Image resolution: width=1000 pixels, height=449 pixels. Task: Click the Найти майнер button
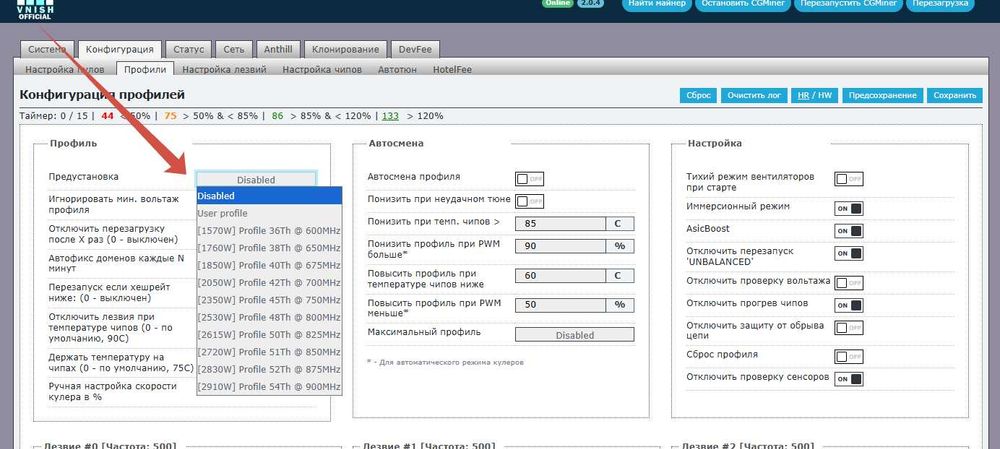[657, 4]
